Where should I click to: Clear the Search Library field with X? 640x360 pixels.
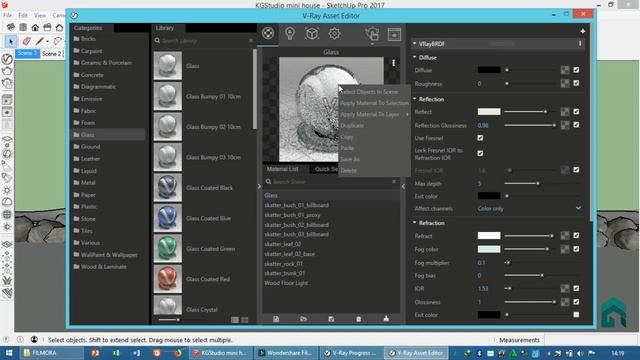tap(251, 40)
